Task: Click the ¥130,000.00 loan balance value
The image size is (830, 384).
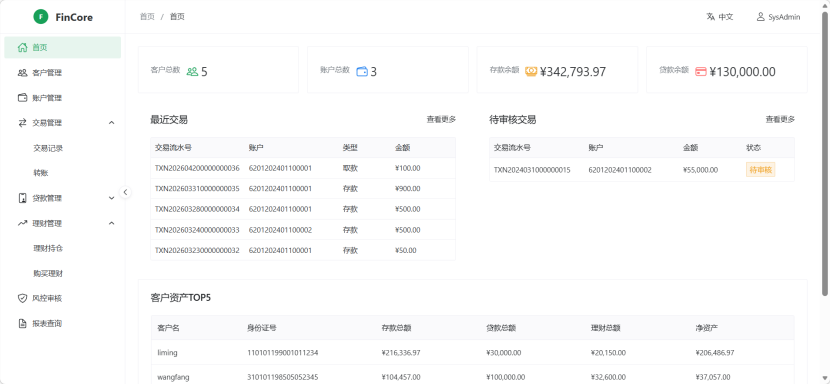Action: (x=742, y=72)
